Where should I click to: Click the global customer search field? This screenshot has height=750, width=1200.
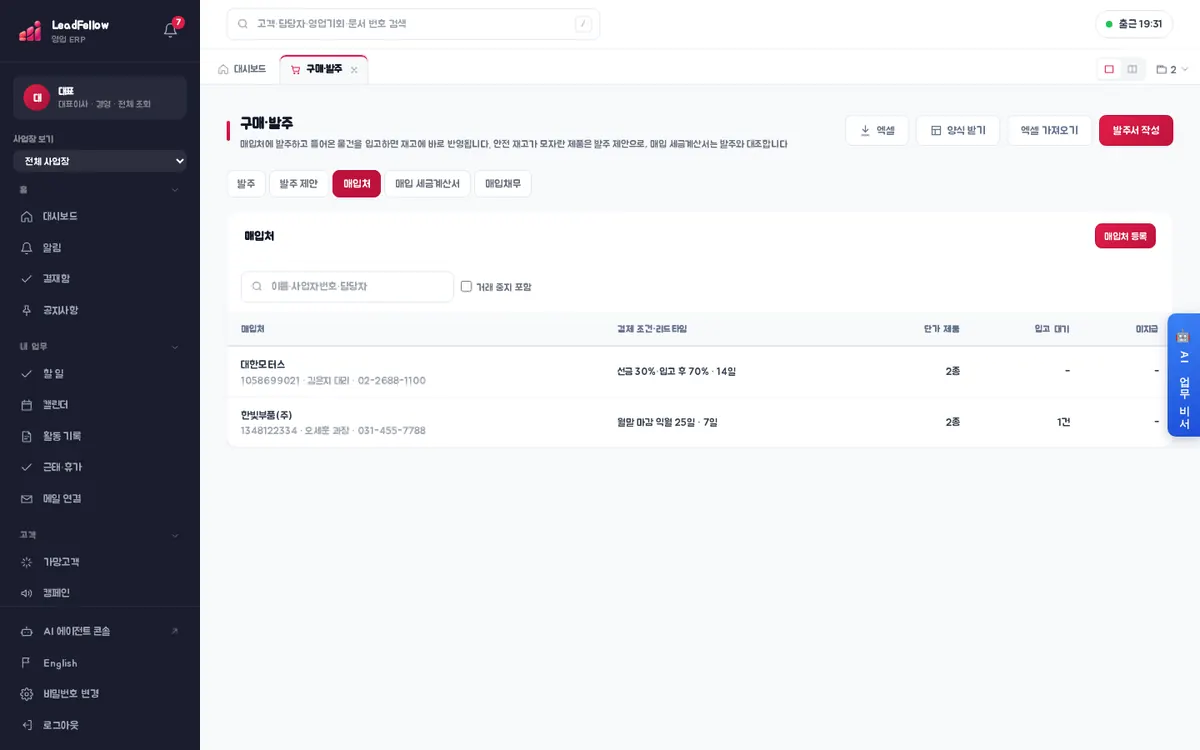pyautogui.click(x=413, y=24)
